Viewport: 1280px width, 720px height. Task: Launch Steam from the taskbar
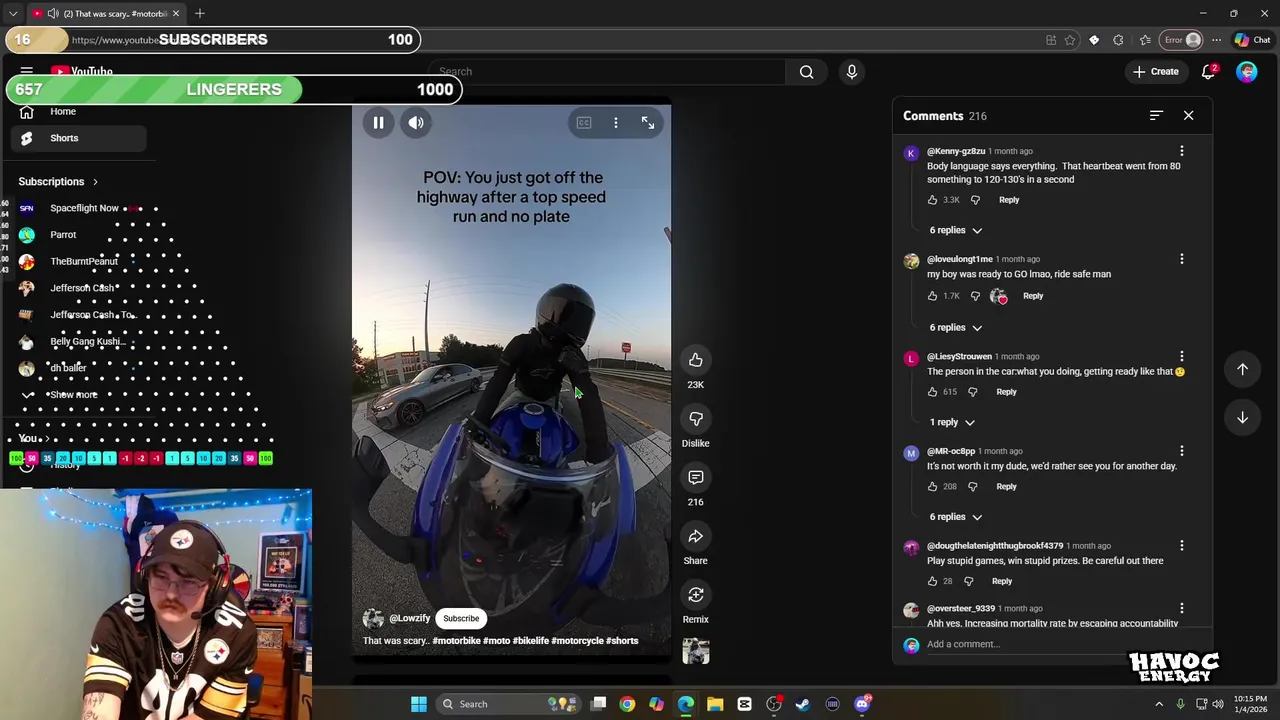pos(803,704)
